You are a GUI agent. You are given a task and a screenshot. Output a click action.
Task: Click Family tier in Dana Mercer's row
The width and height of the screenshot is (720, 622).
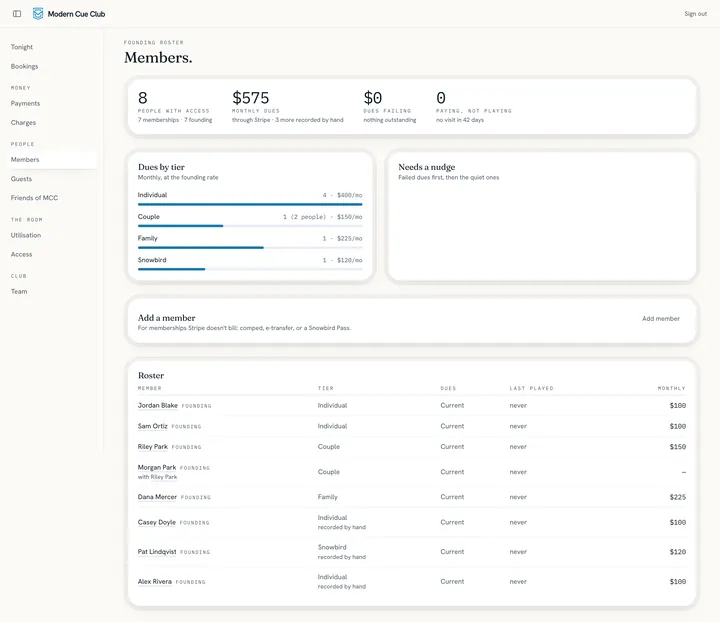click(x=327, y=497)
